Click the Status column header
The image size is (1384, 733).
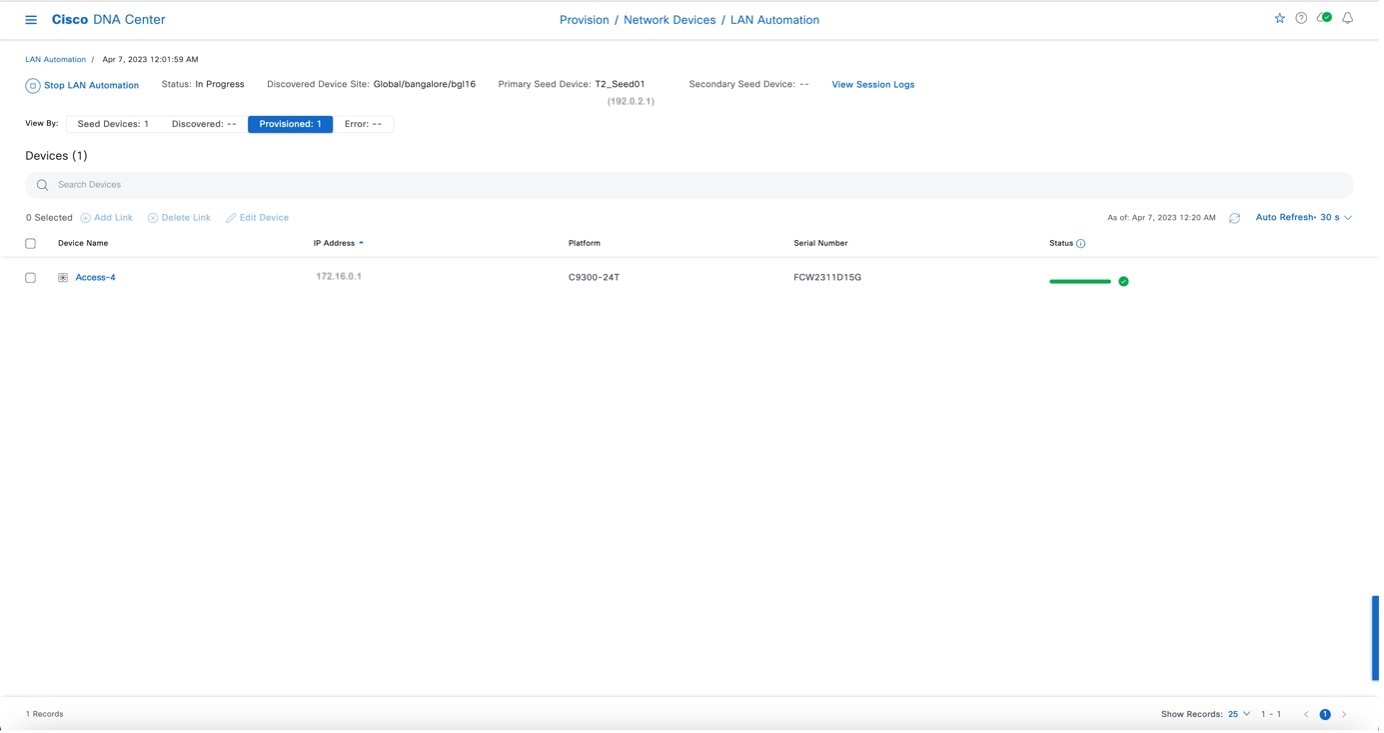point(1065,244)
